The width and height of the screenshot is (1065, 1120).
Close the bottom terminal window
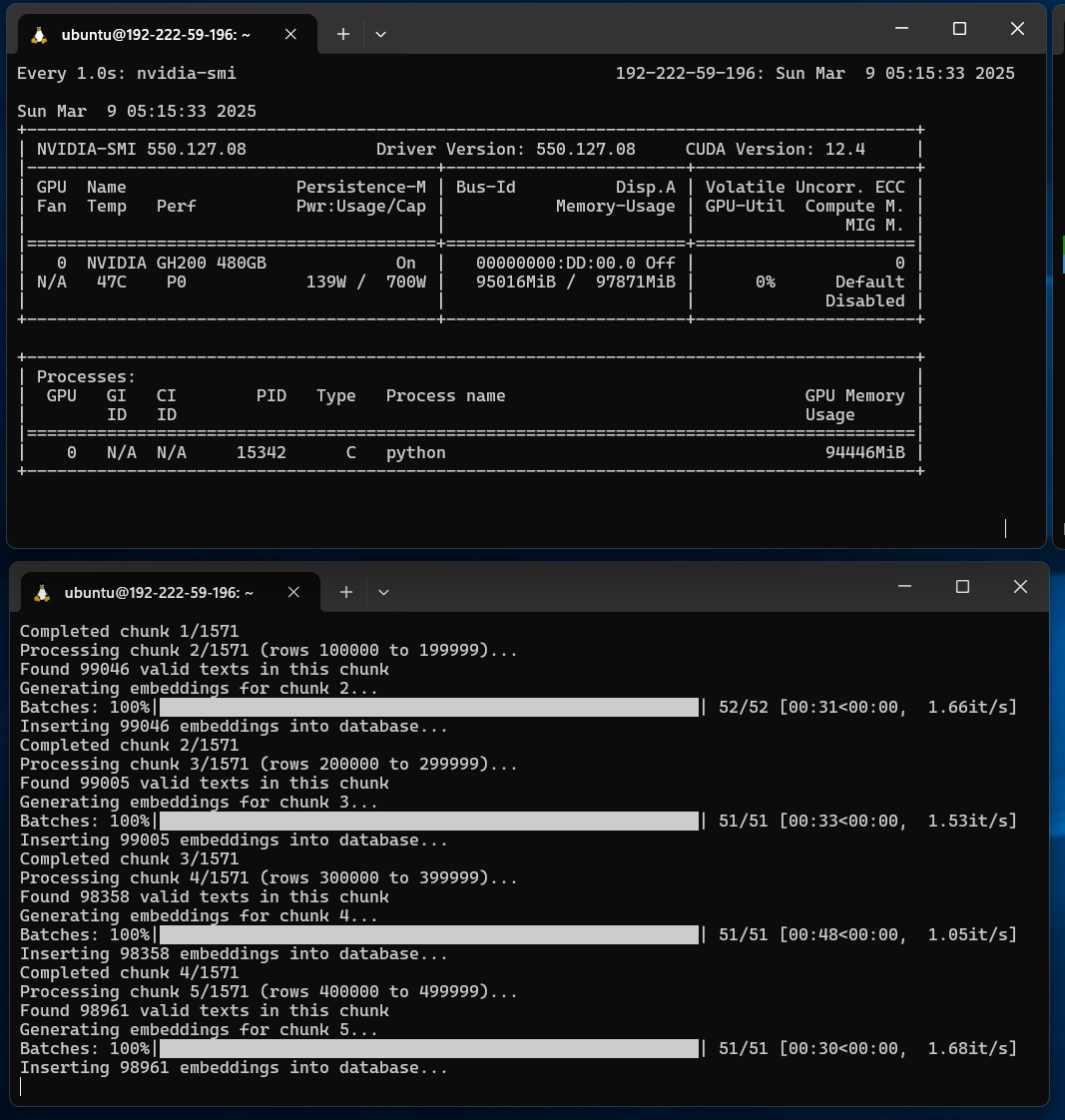point(1021,586)
